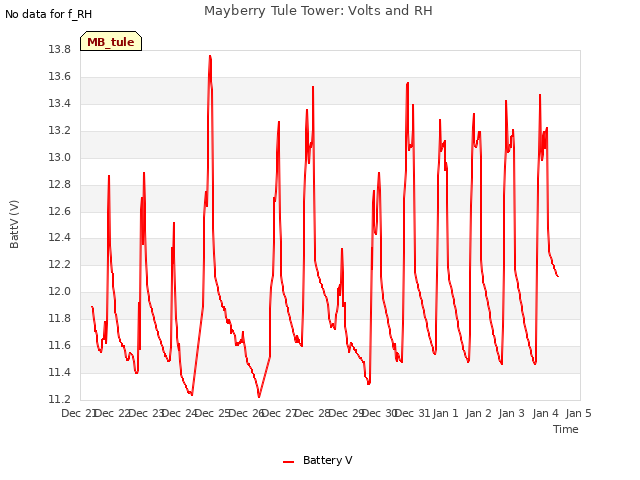Image resolution: width=640 pixels, height=480 pixels.
Task: Click the Jan 3 x-axis label
Action: click(511, 413)
